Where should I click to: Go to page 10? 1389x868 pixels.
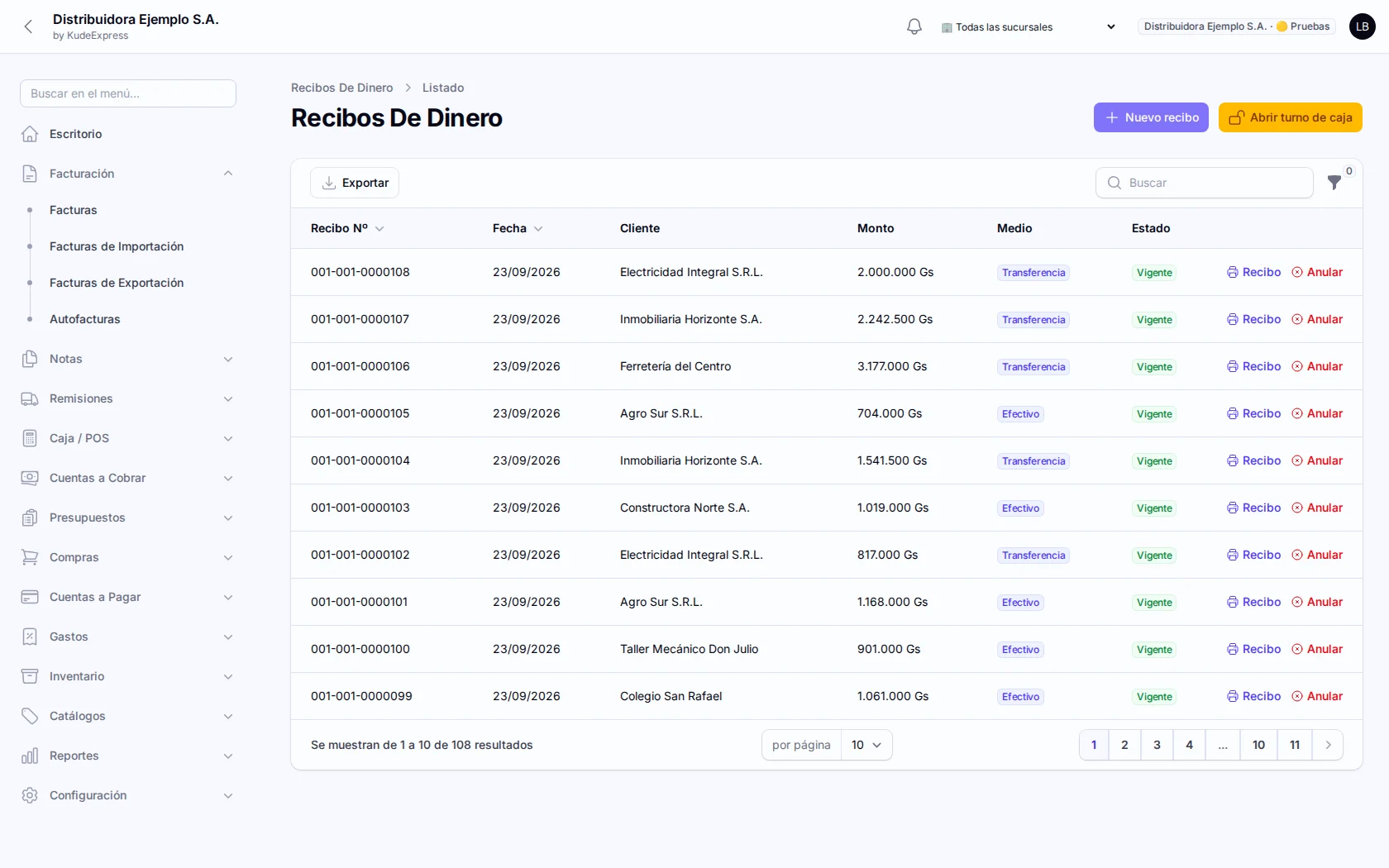click(1258, 745)
